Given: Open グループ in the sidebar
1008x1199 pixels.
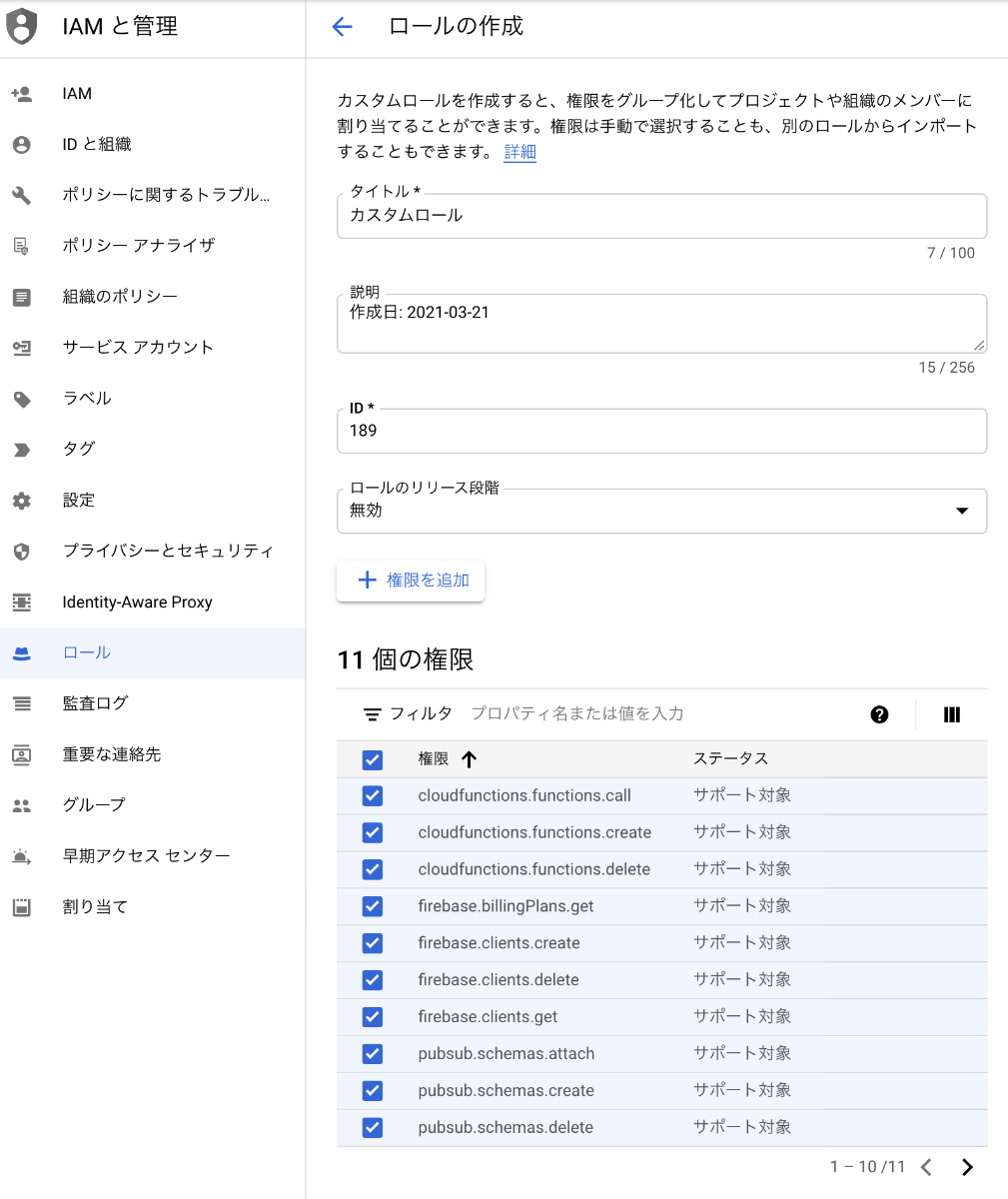Looking at the screenshot, I should [x=153, y=805].
